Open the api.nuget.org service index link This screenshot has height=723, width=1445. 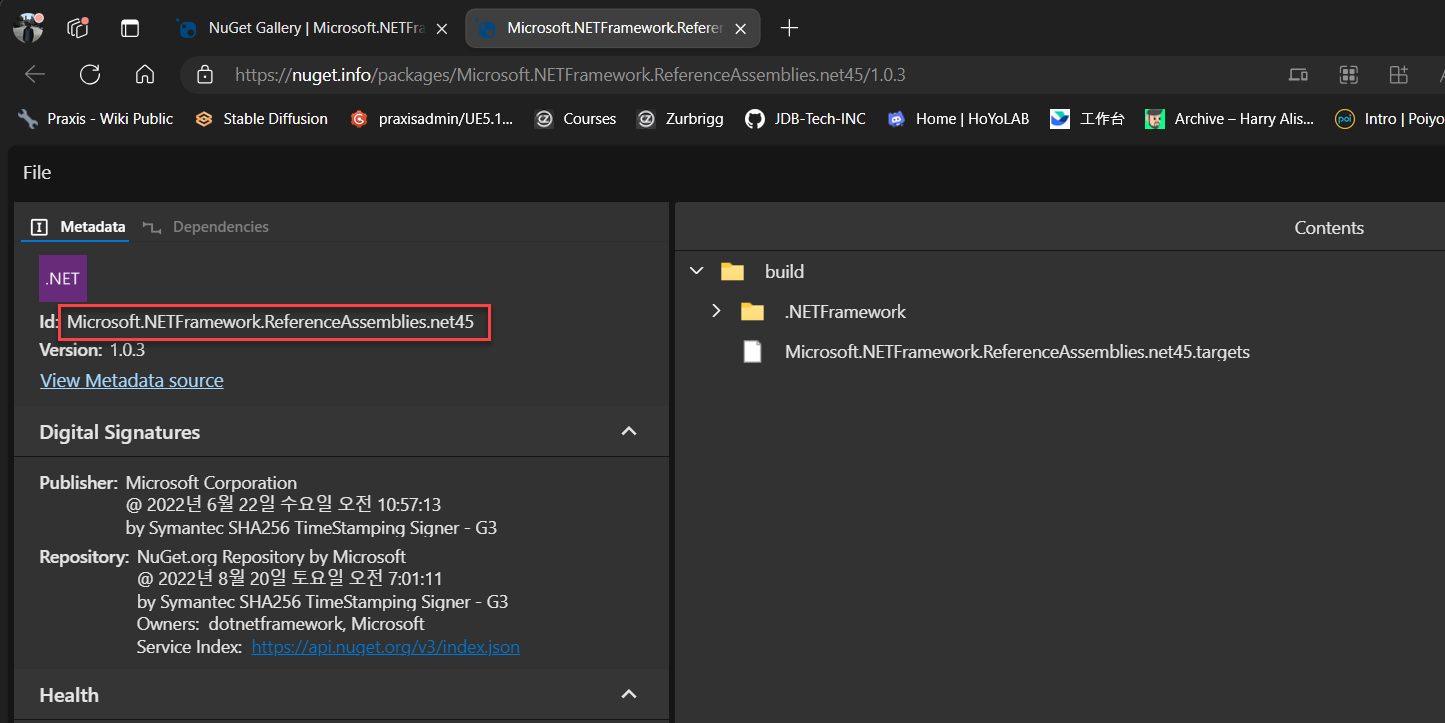[385, 647]
